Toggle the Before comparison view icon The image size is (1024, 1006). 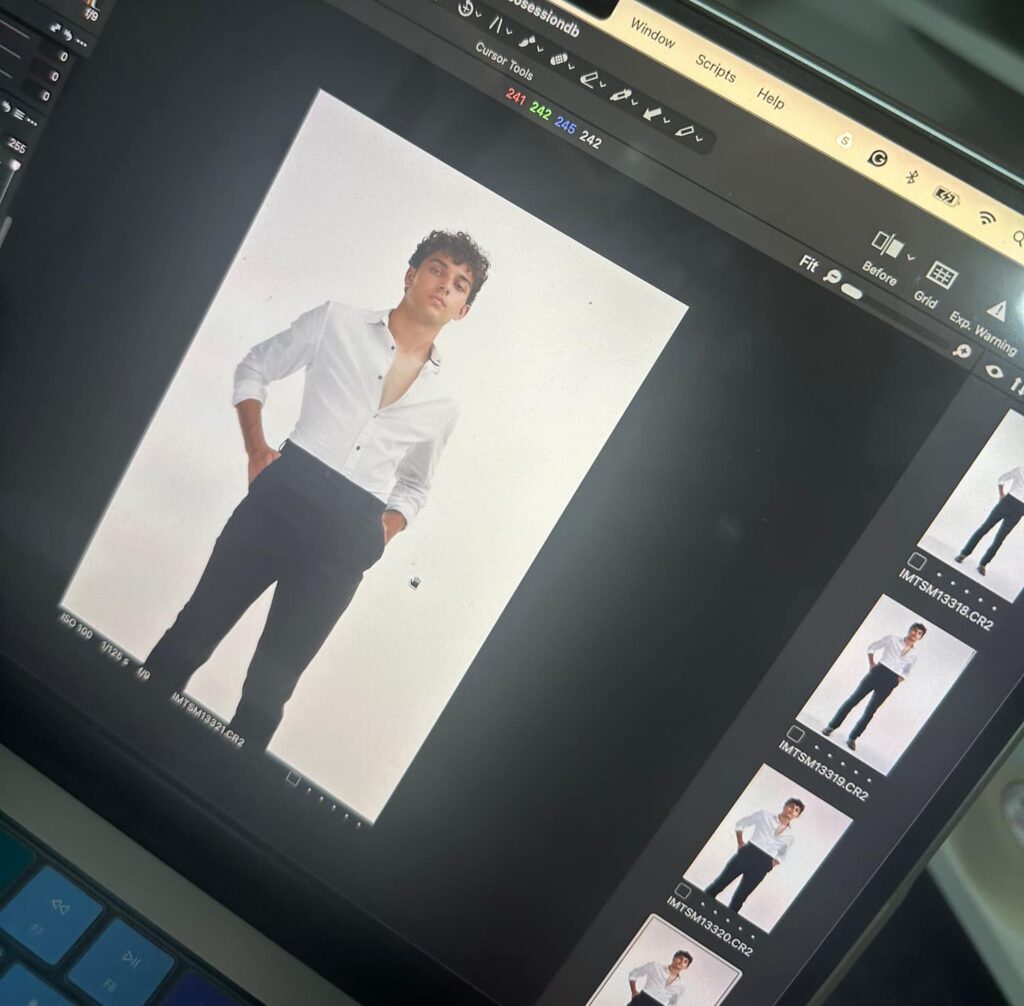pyautogui.click(x=888, y=244)
